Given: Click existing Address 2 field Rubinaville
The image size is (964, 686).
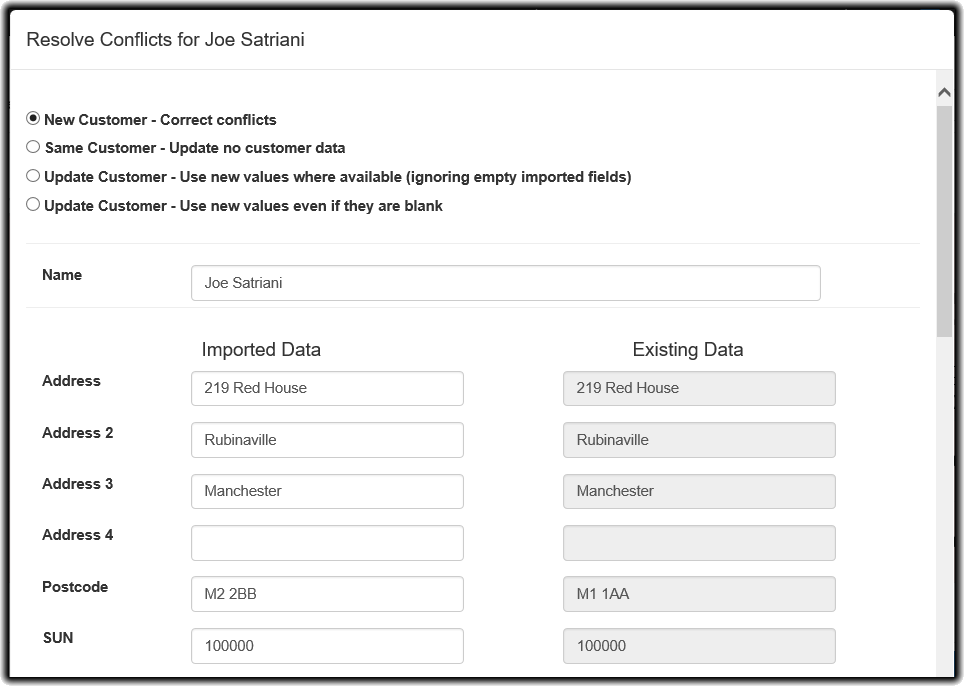Looking at the screenshot, I should pyautogui.click(x=699, y=440).
